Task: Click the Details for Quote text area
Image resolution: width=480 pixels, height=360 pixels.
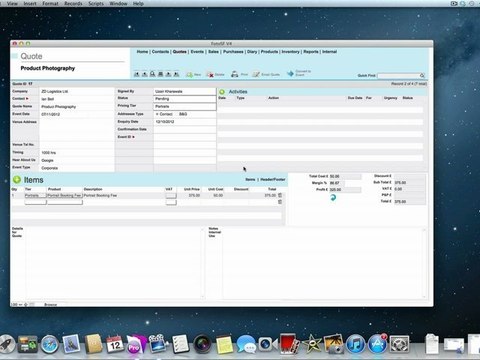Action: pos(114,263)
